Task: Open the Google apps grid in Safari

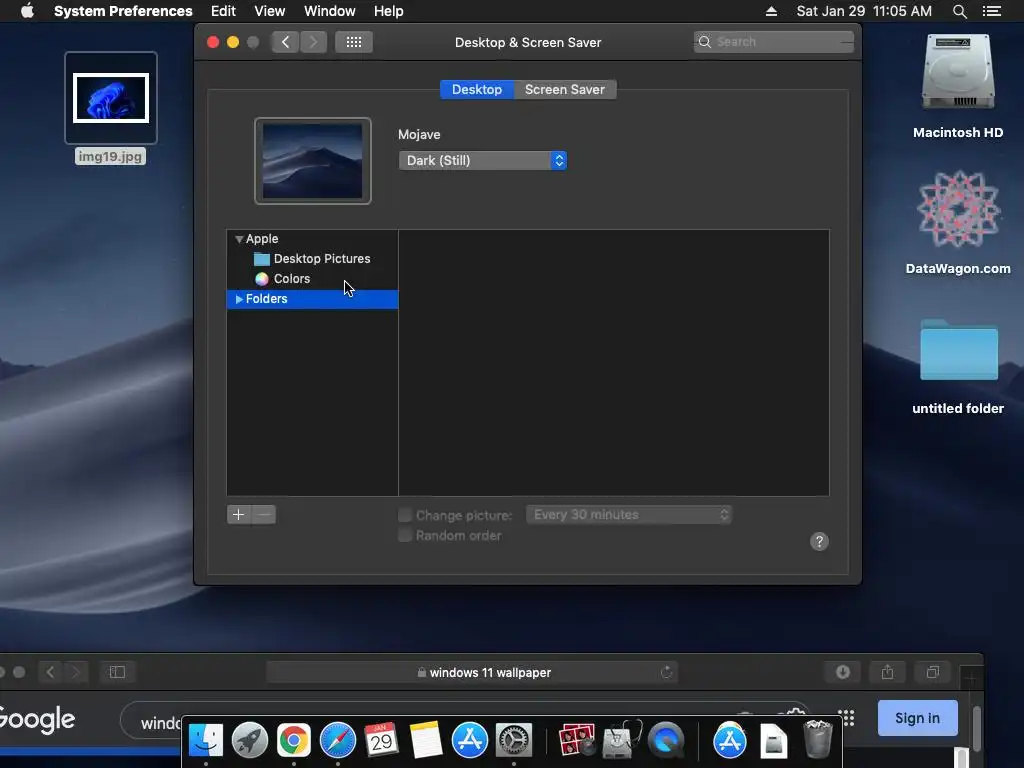Action: tap(847, 718)
